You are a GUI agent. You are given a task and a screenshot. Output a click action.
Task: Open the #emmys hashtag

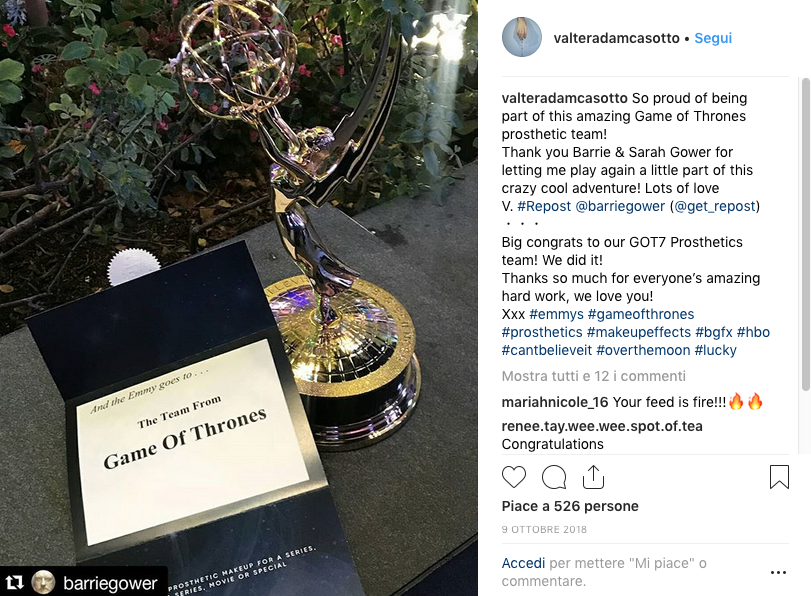click(x=556, y=314)
